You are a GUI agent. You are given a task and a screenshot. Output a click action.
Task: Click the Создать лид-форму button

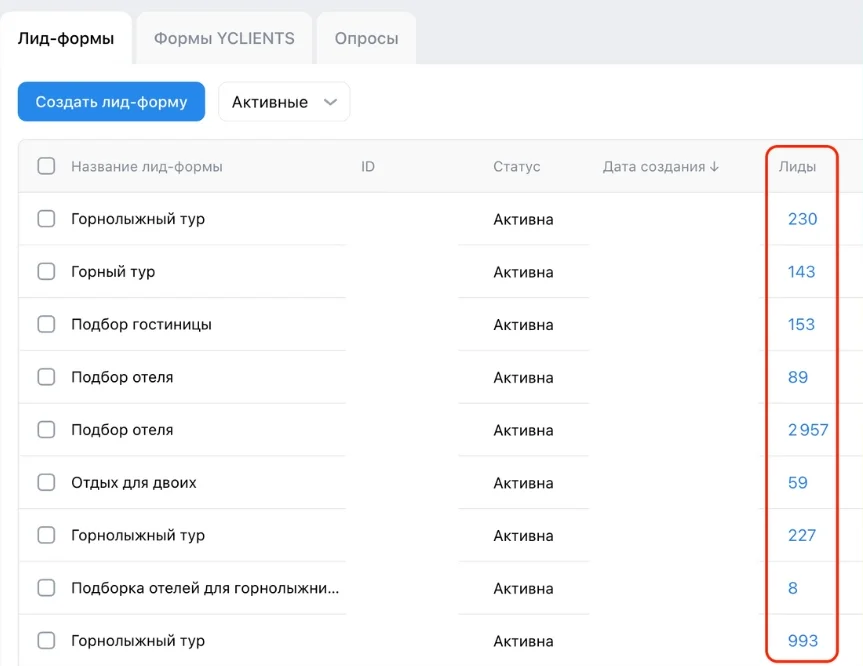111,102
